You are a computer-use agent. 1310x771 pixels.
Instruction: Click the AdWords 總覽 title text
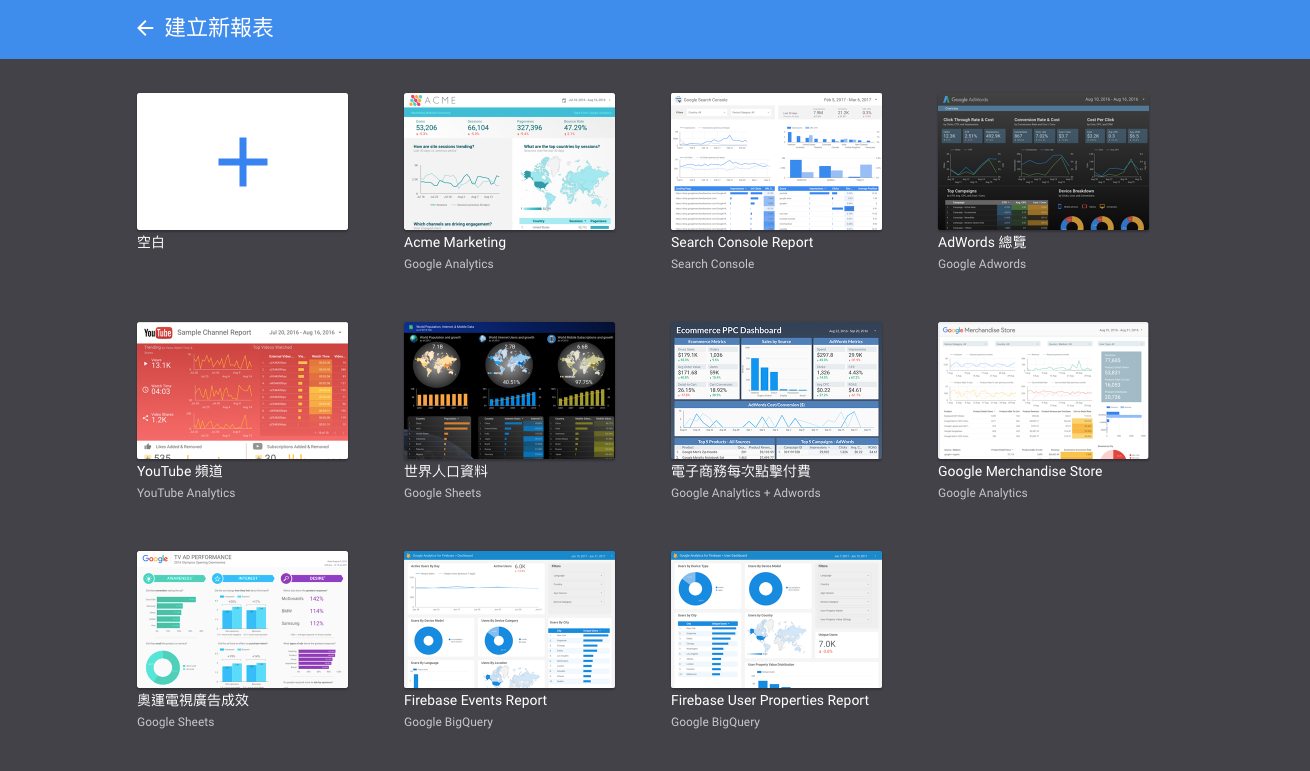point(982,242)
